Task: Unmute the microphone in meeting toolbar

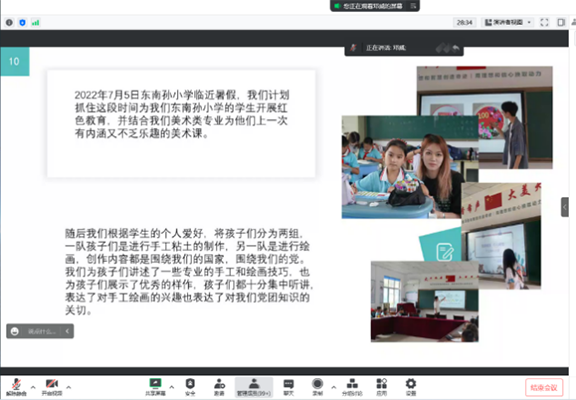Action: click(x=16, y=386)
